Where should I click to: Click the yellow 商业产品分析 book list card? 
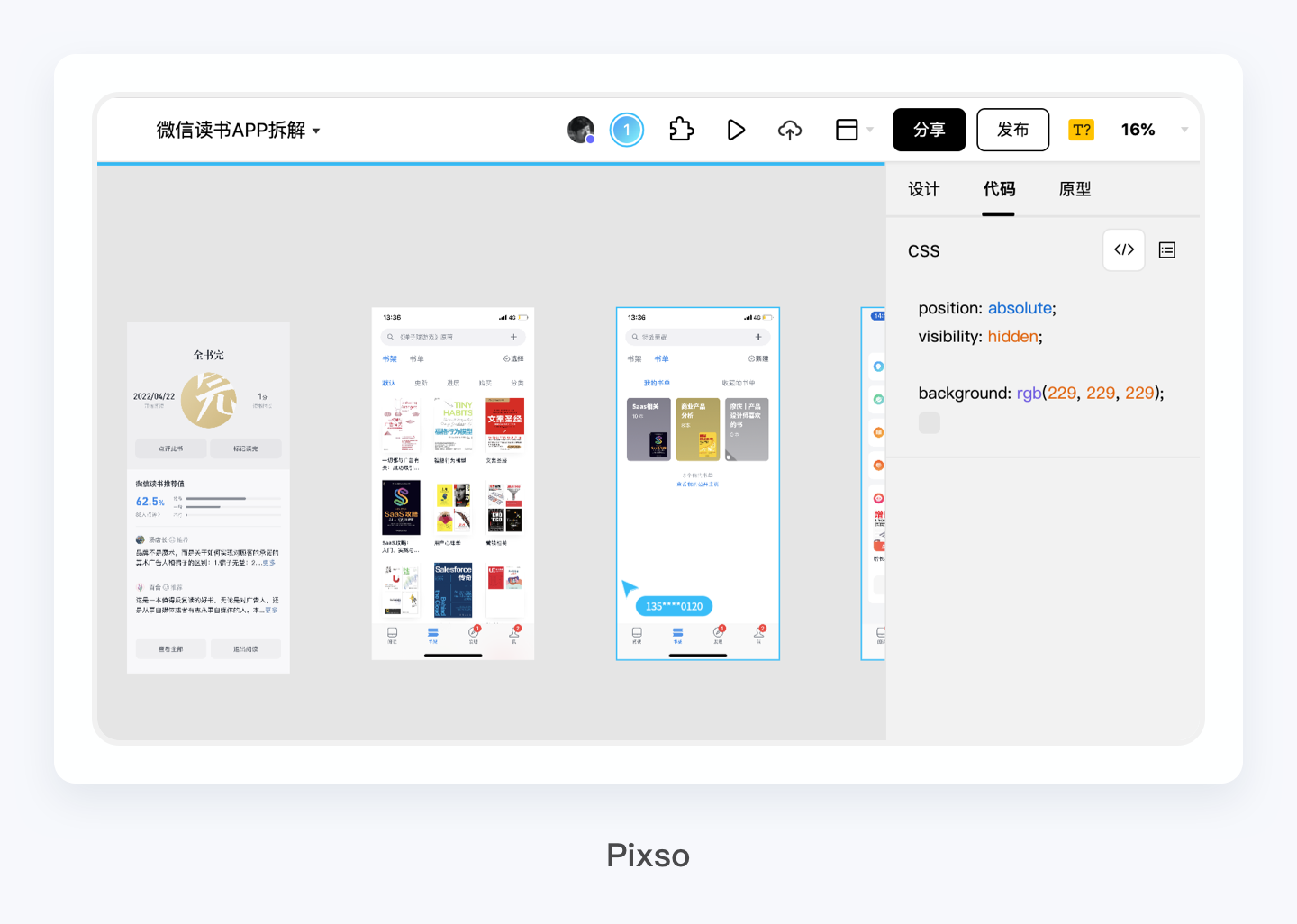pyautogui.click(x=698, y=430)
